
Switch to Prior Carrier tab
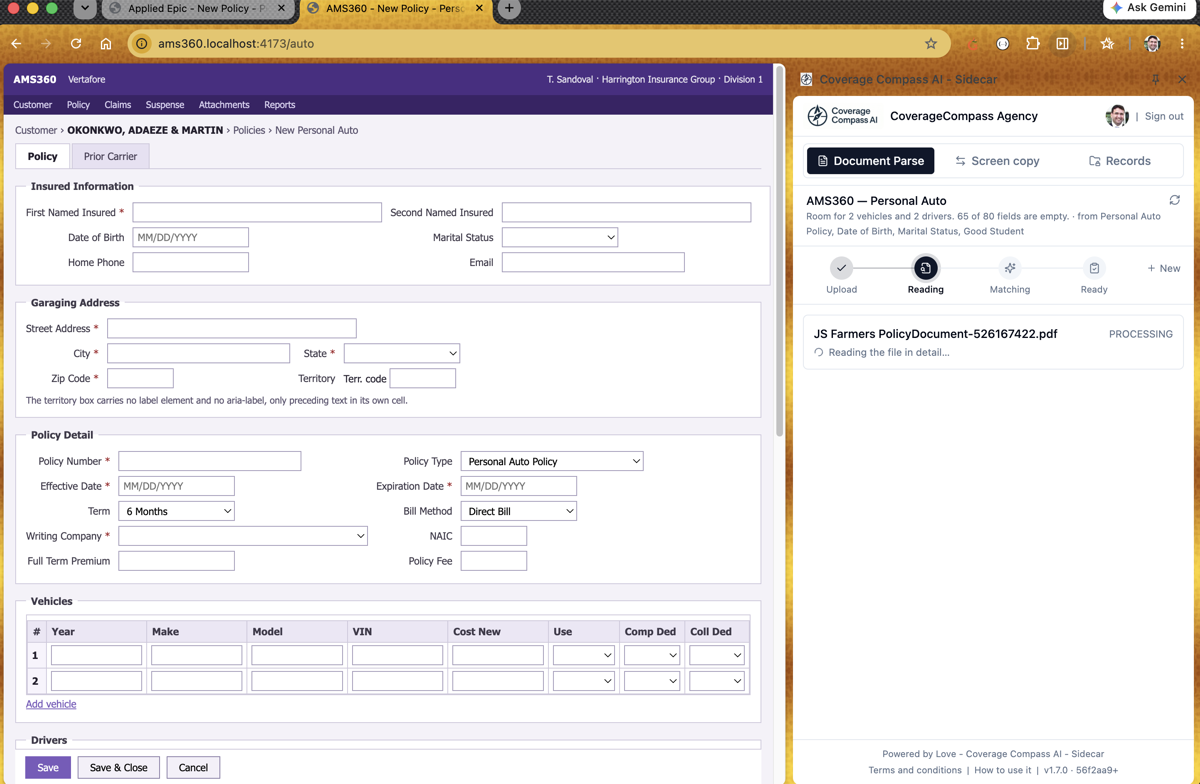(x=110, y=156)
